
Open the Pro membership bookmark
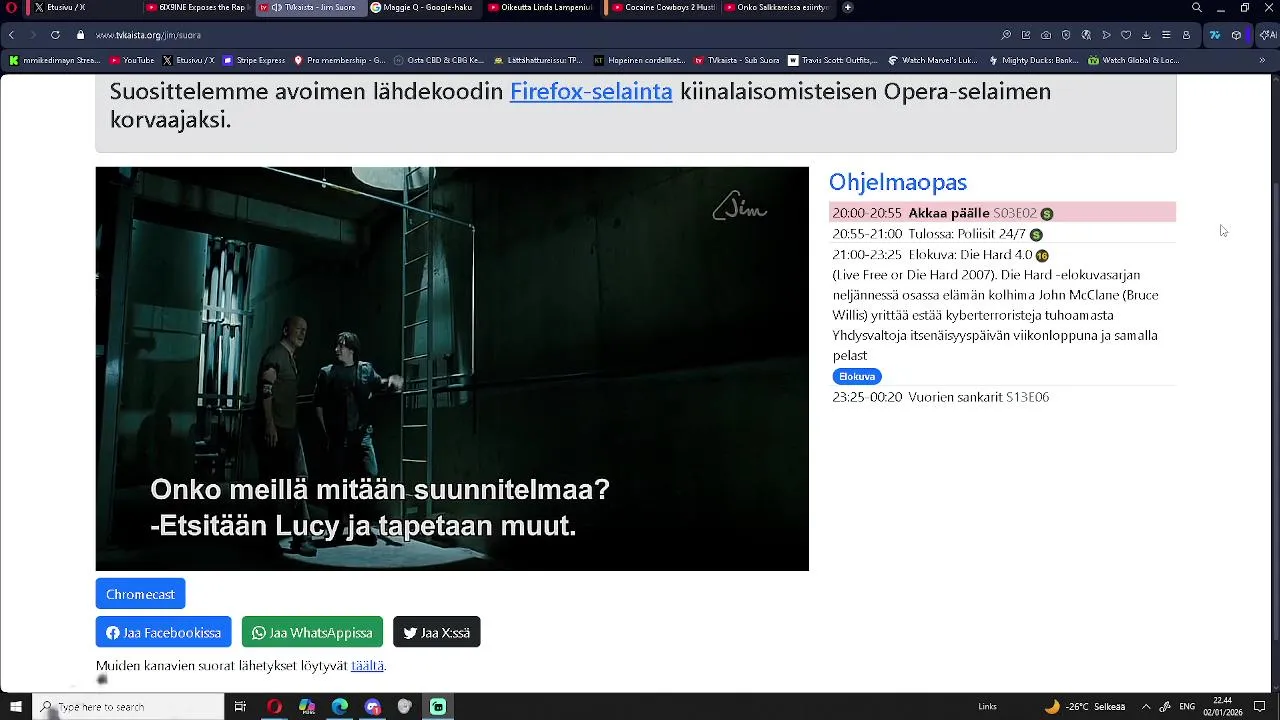point(340,60)
